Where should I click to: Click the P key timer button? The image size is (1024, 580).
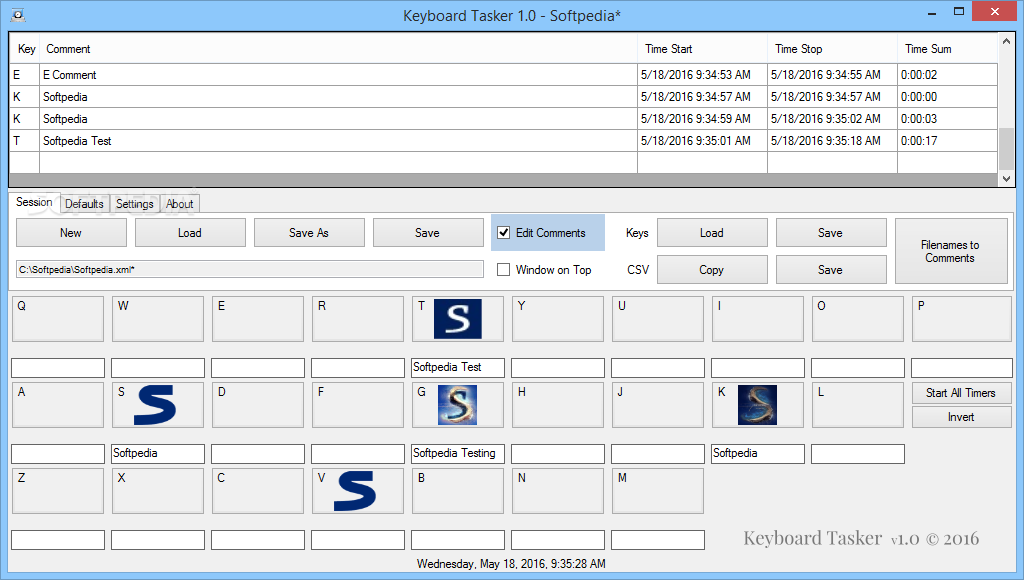point(962,319)
